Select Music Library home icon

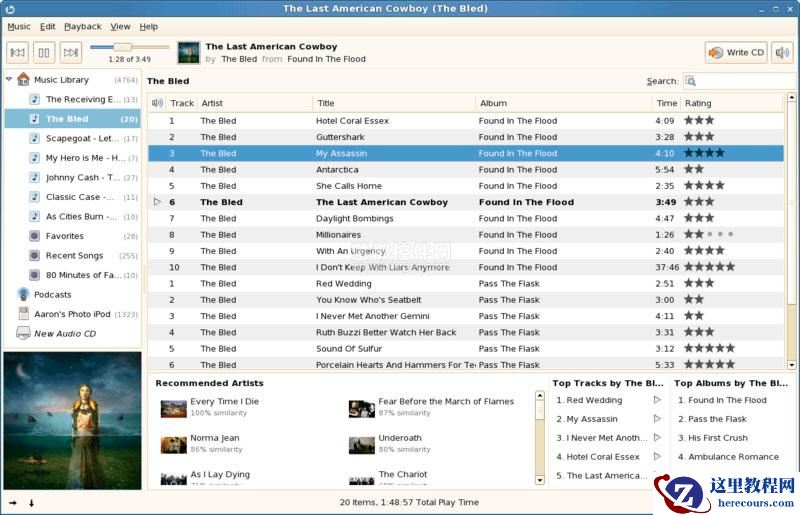23,79
